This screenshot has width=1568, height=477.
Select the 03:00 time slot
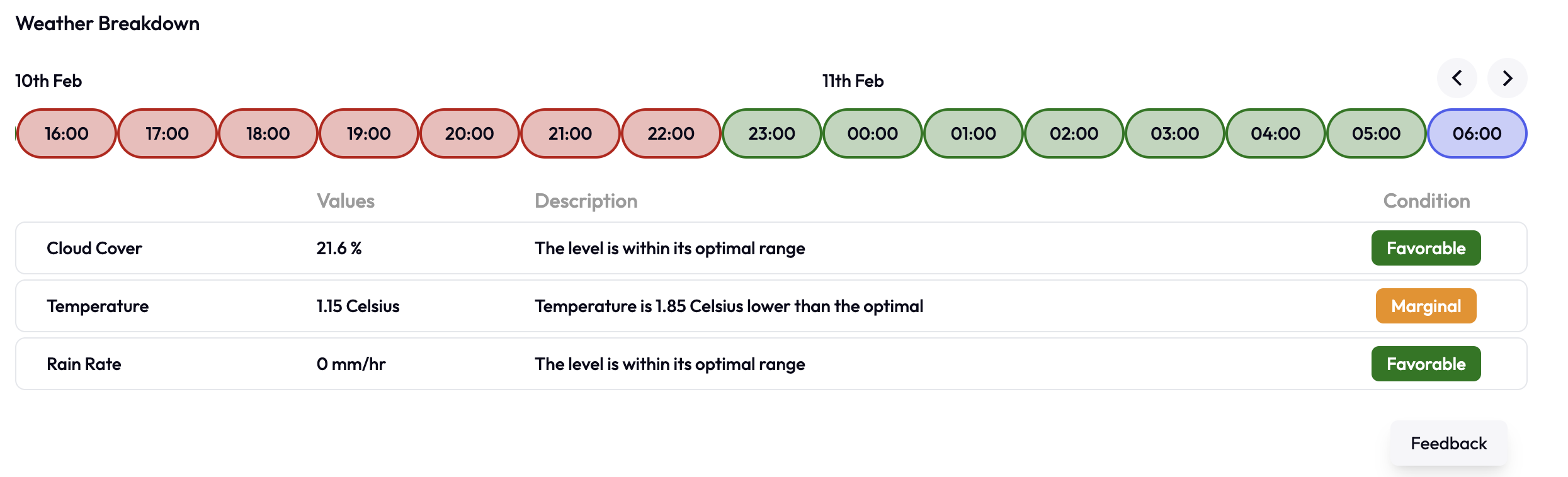point(1175,133)
